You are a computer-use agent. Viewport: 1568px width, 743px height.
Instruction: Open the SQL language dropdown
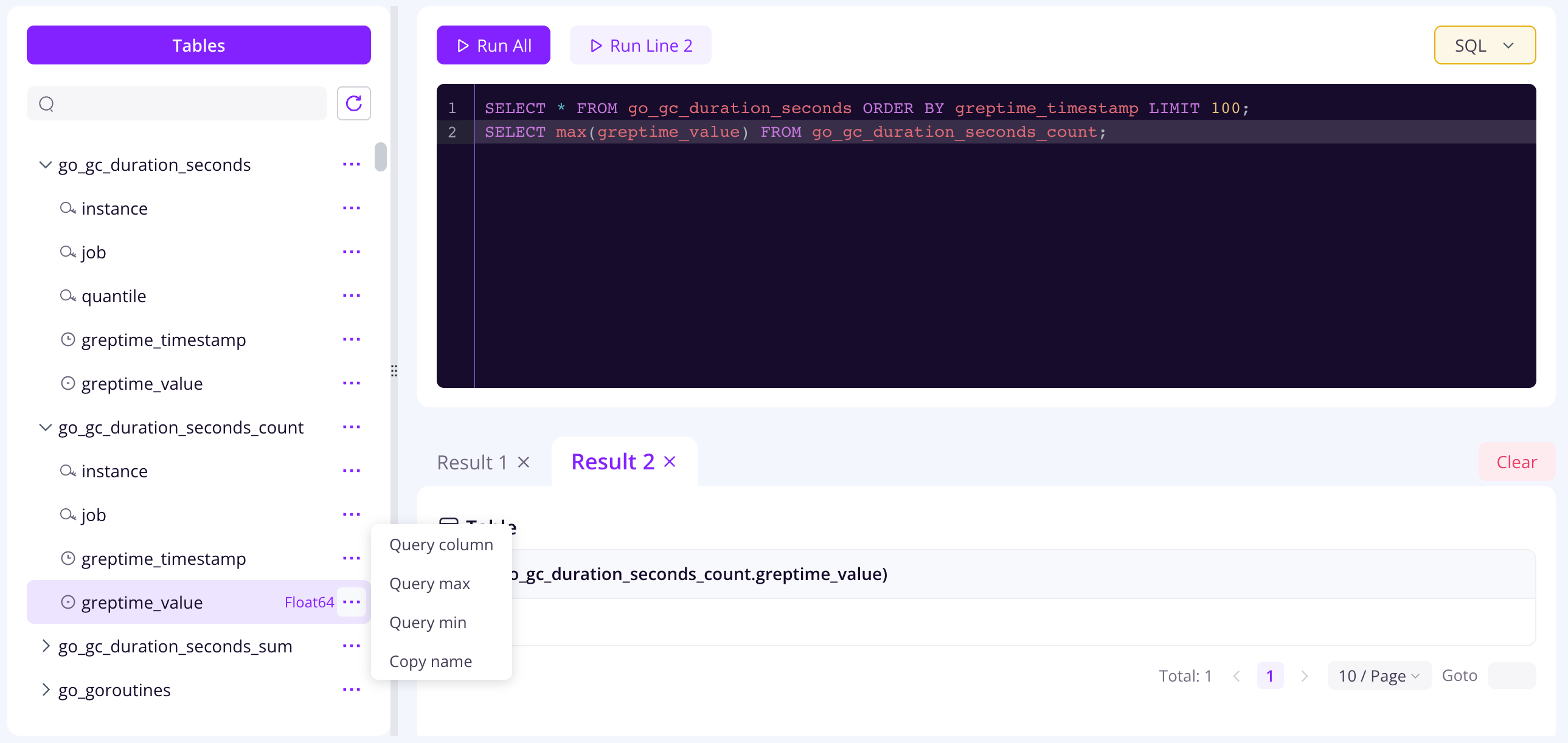(1484, 46)
